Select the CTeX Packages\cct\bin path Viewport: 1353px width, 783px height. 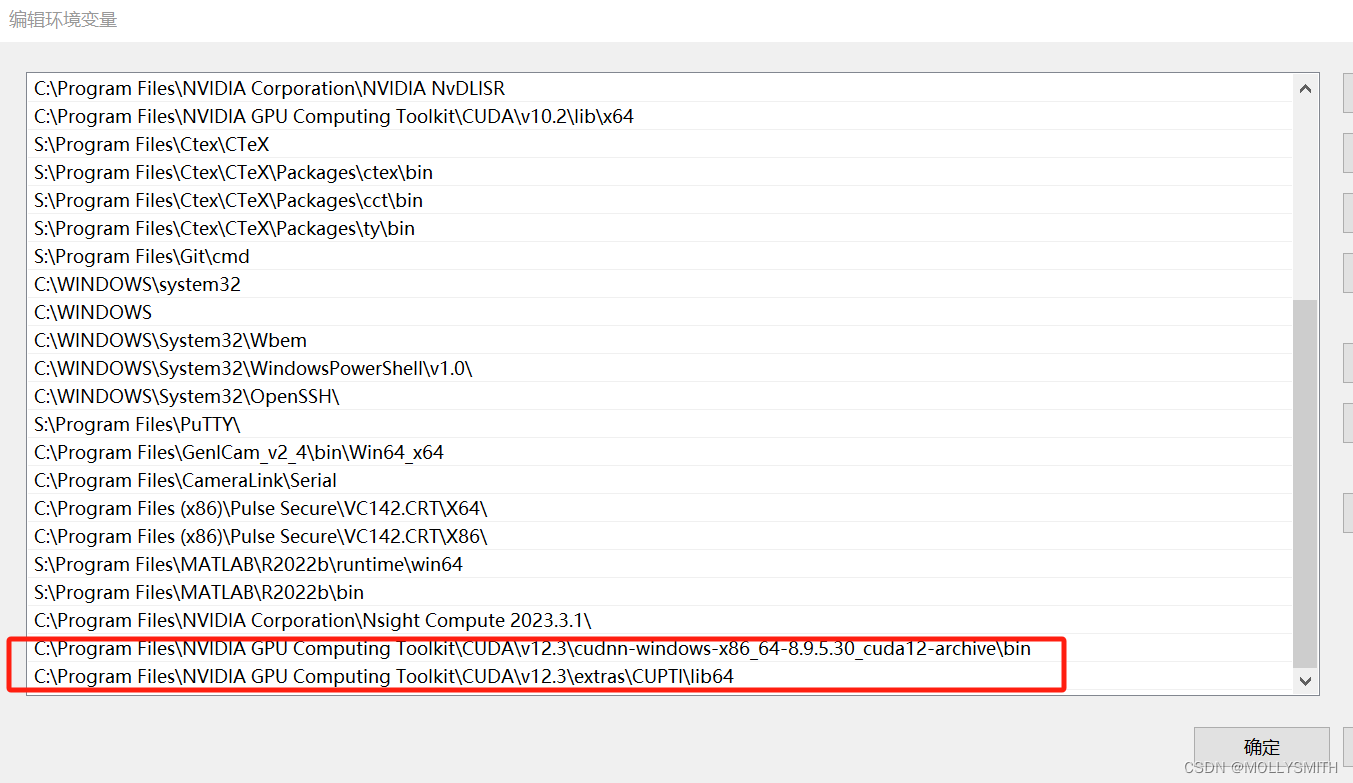coord(660,200)
